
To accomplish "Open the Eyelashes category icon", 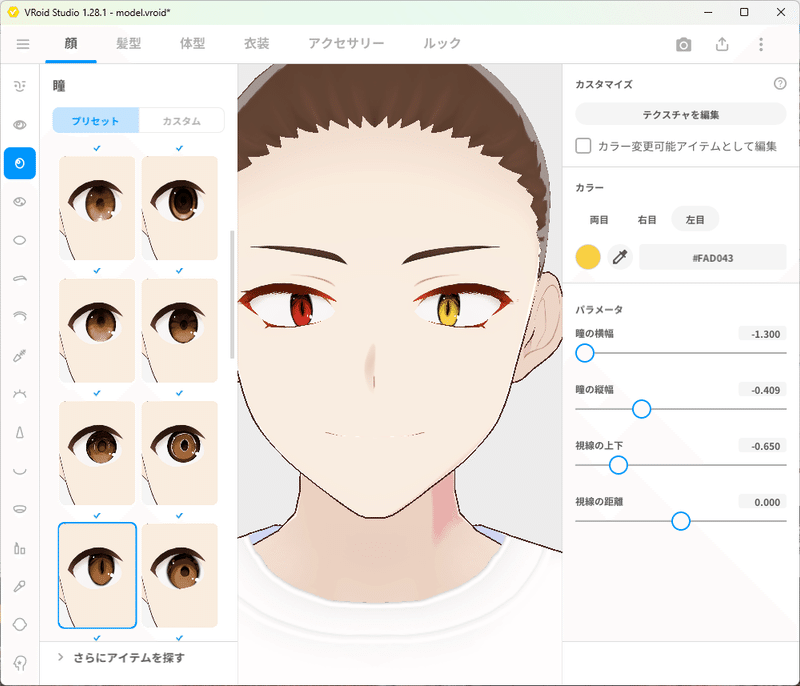I will click(x=20, y=394).
